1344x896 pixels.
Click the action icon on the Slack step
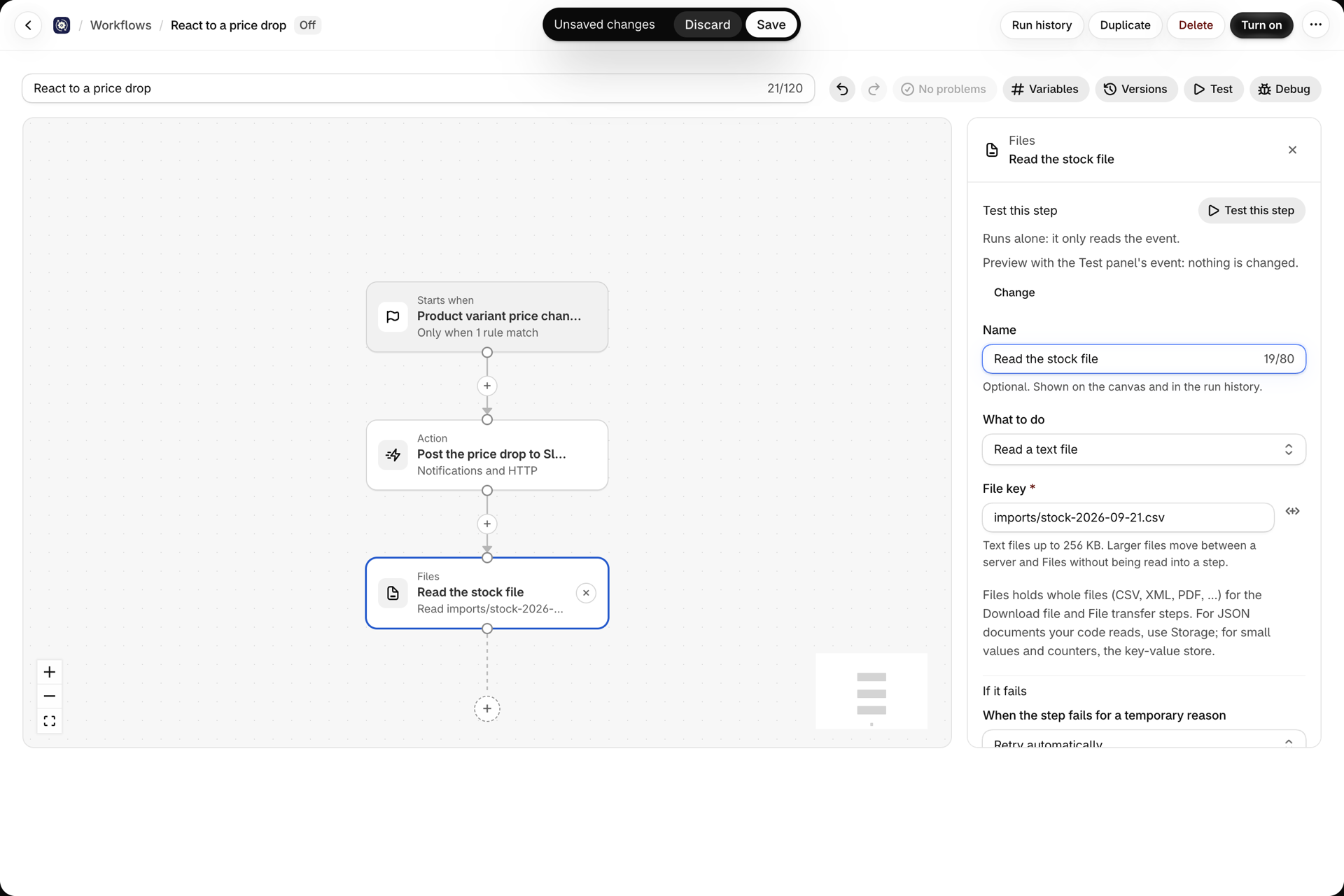[x=393, y=455]
